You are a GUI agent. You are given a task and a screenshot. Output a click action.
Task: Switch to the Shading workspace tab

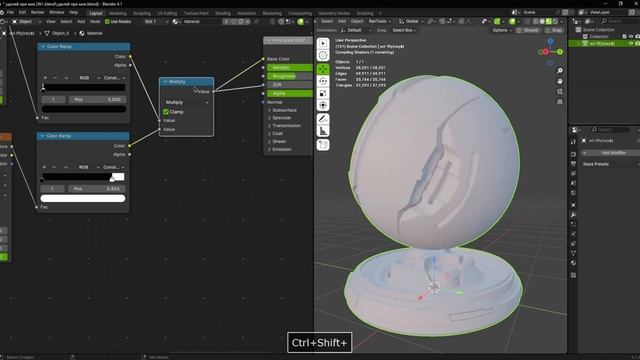click(x=223, y=13)
